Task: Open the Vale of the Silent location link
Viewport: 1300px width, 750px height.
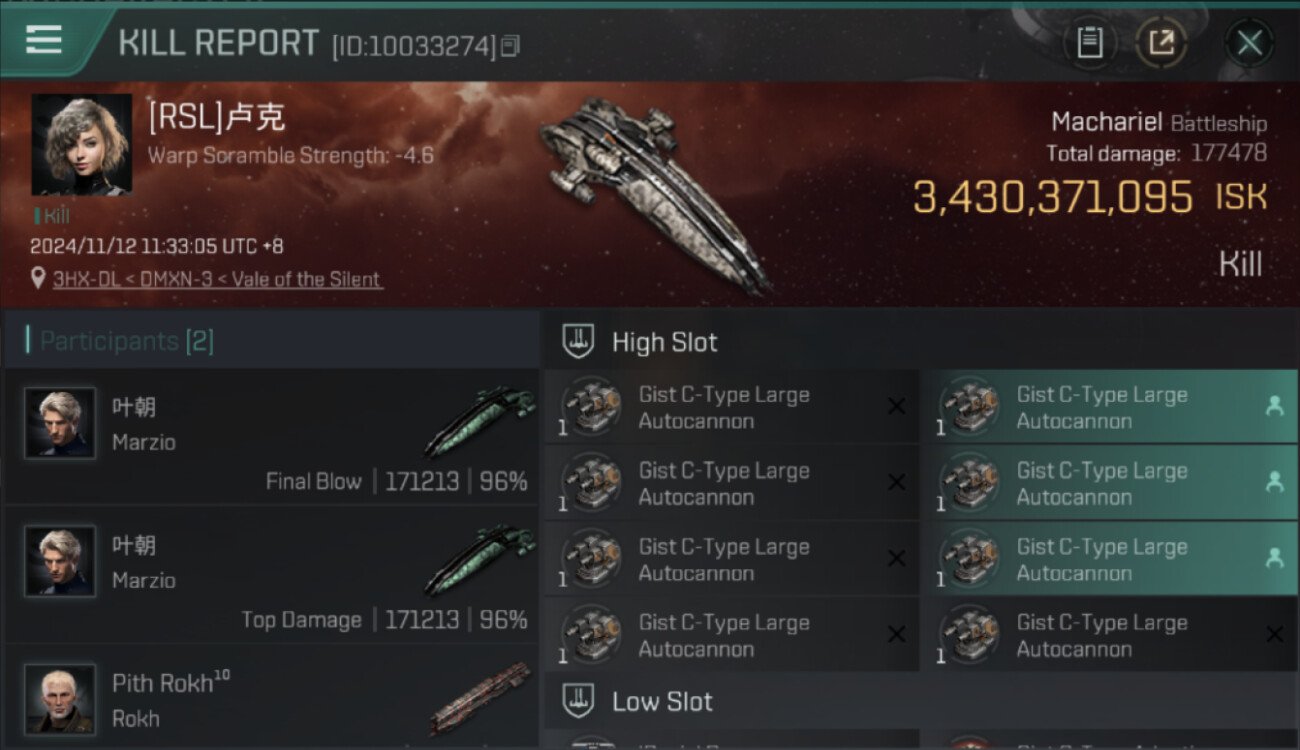Action: click(x=217, y=279)
